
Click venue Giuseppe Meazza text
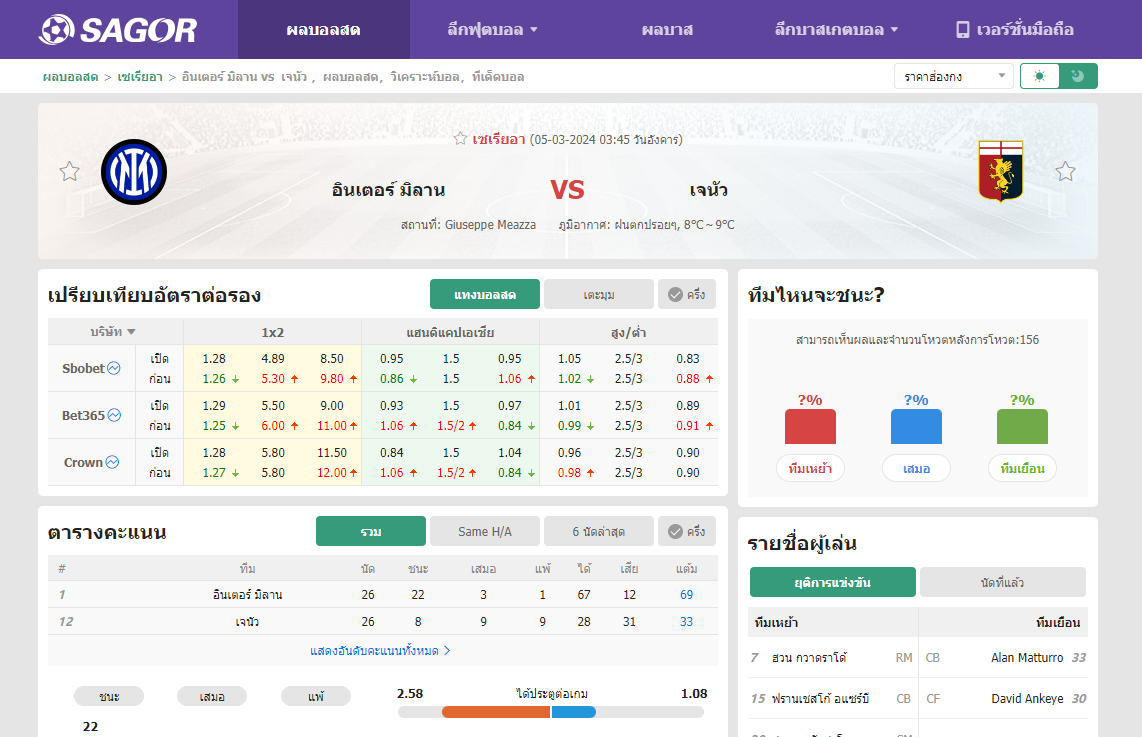point(490,225)
